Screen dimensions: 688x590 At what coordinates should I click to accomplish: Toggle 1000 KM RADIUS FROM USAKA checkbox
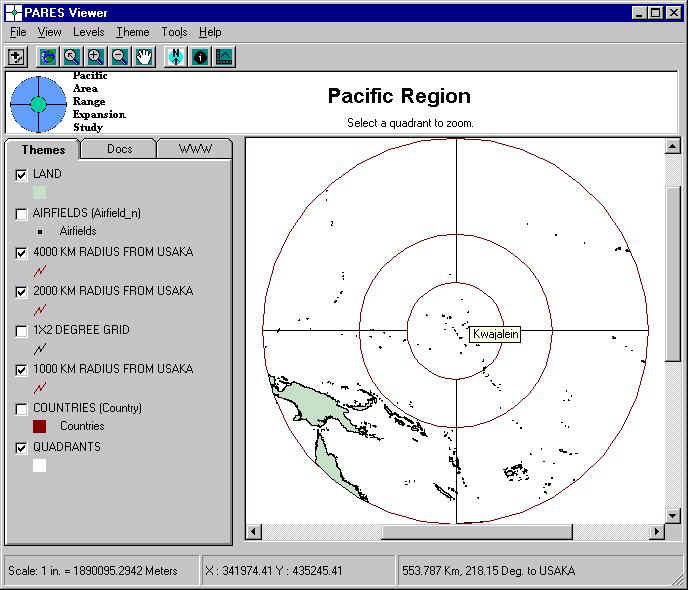21,370
